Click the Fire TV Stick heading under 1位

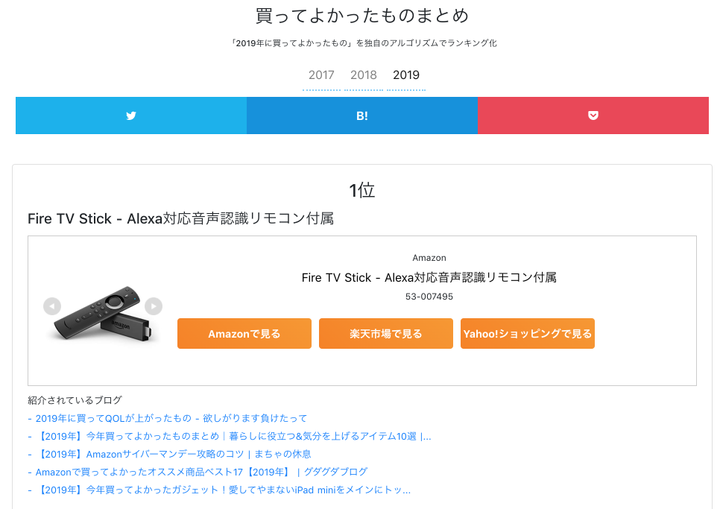(x=181, y=219)
